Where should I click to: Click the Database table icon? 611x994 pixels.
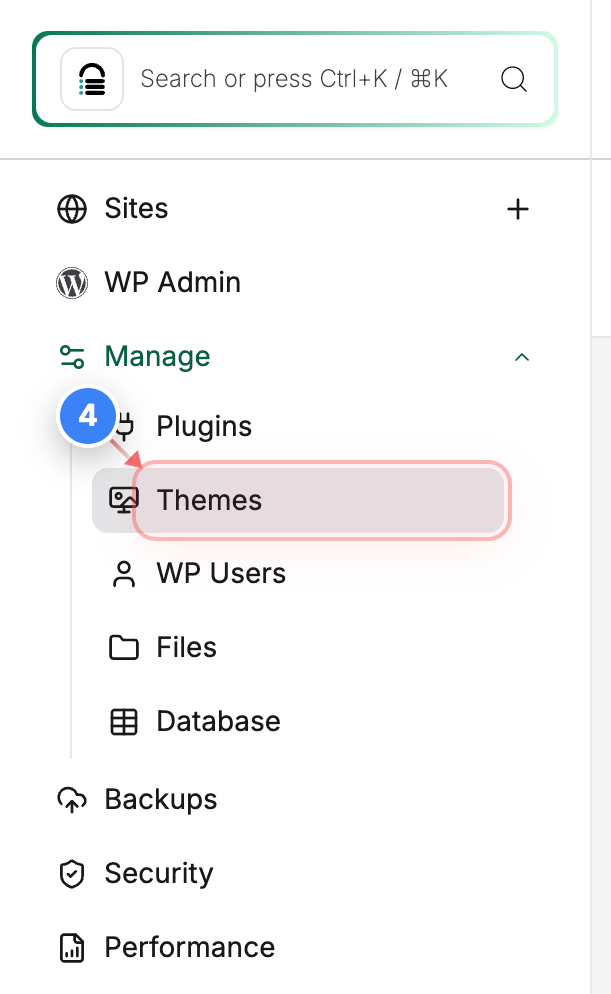123,721
